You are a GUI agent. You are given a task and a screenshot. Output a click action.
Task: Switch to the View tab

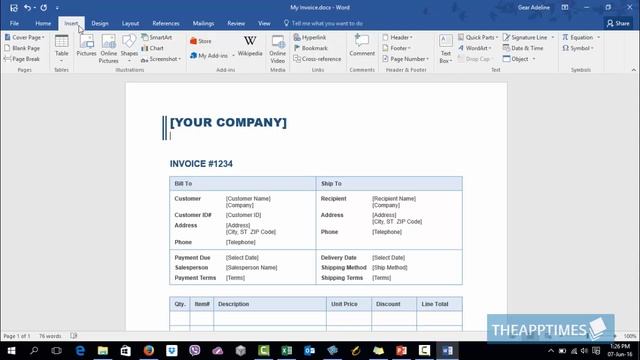(x=264, y=23)
